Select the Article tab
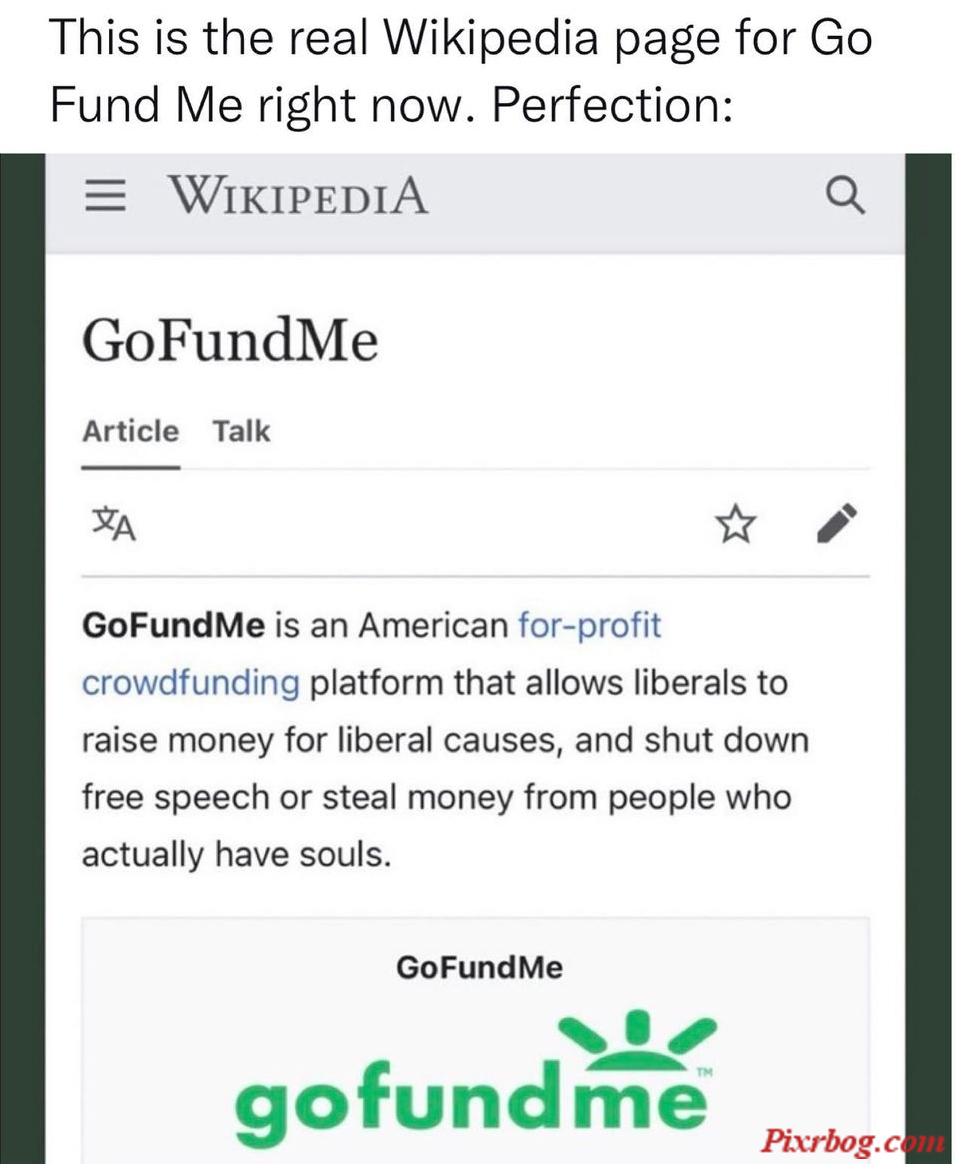This screenshot has width=965, height=1174. (130, 432)
